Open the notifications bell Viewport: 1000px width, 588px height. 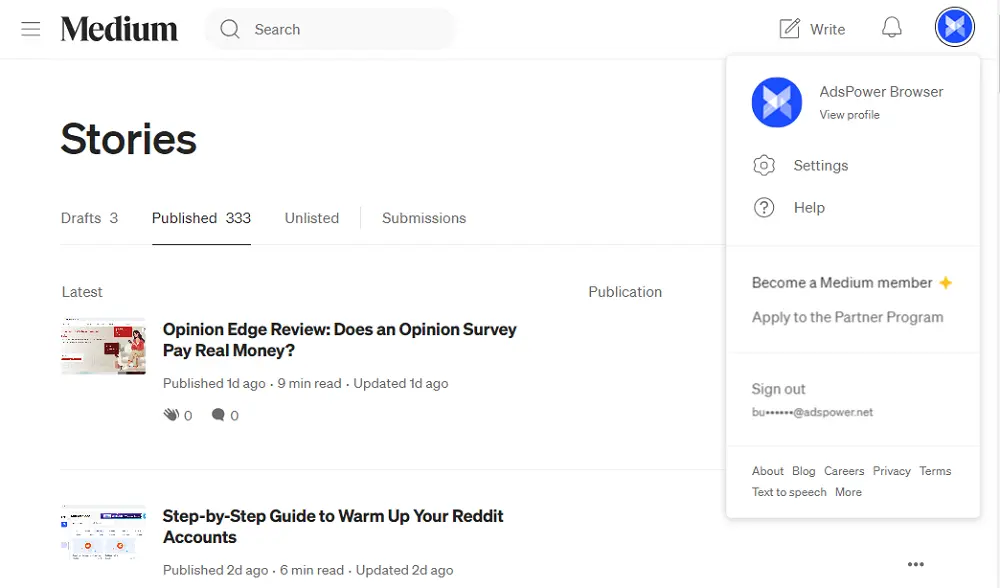pyautogui.click(x=891, y=28)
